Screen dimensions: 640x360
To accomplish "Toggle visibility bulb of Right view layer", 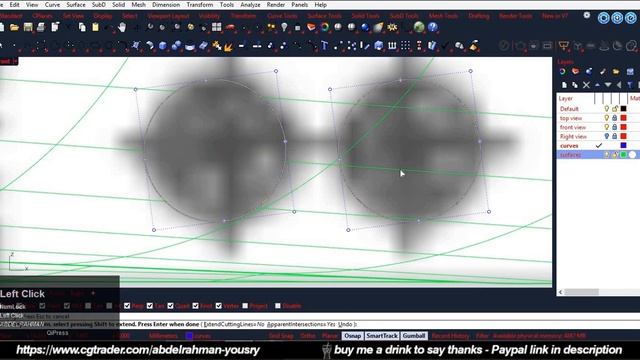I will (x=607, y=136).
